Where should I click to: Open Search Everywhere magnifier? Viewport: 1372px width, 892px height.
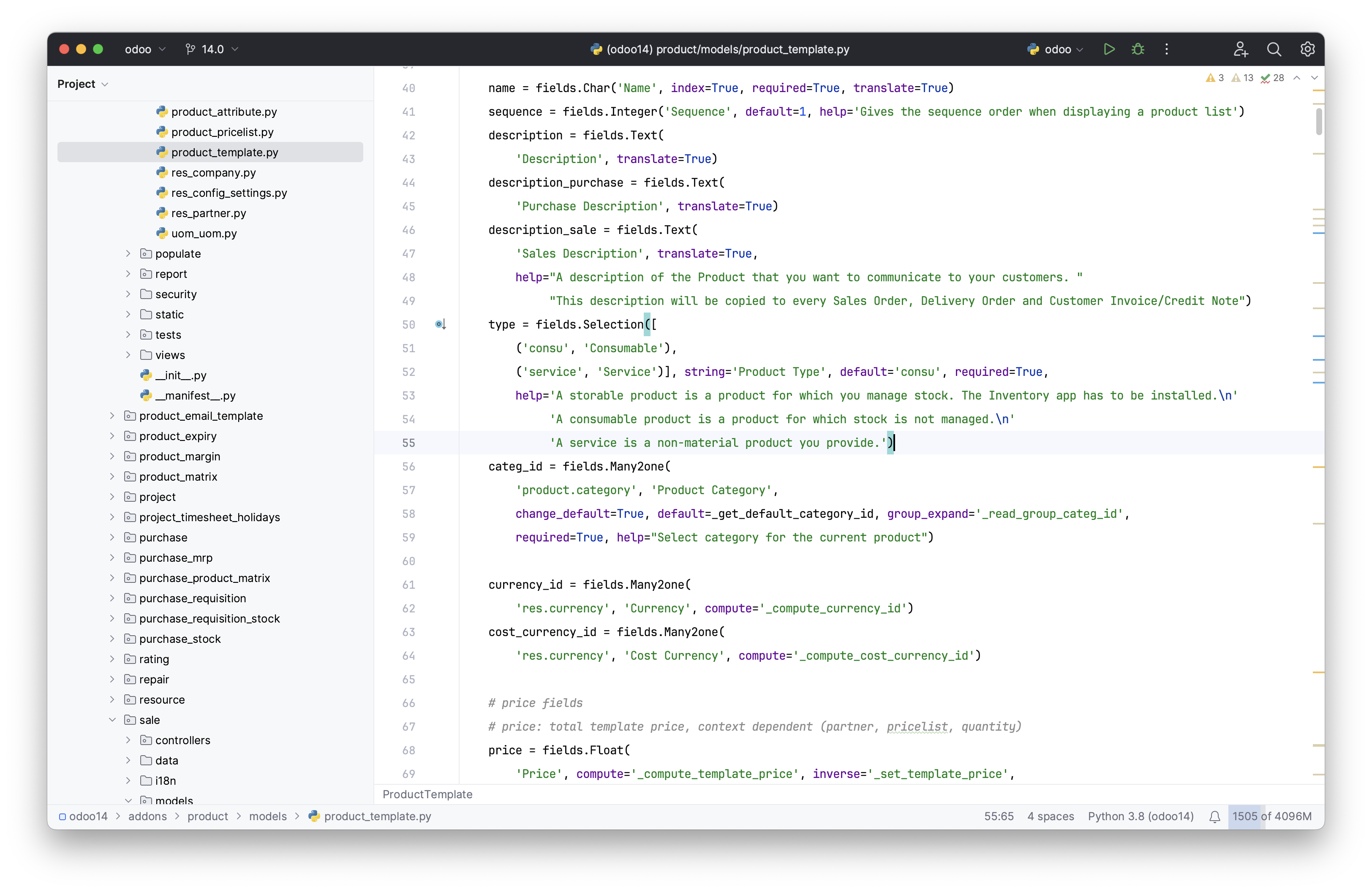(1274, 49)
